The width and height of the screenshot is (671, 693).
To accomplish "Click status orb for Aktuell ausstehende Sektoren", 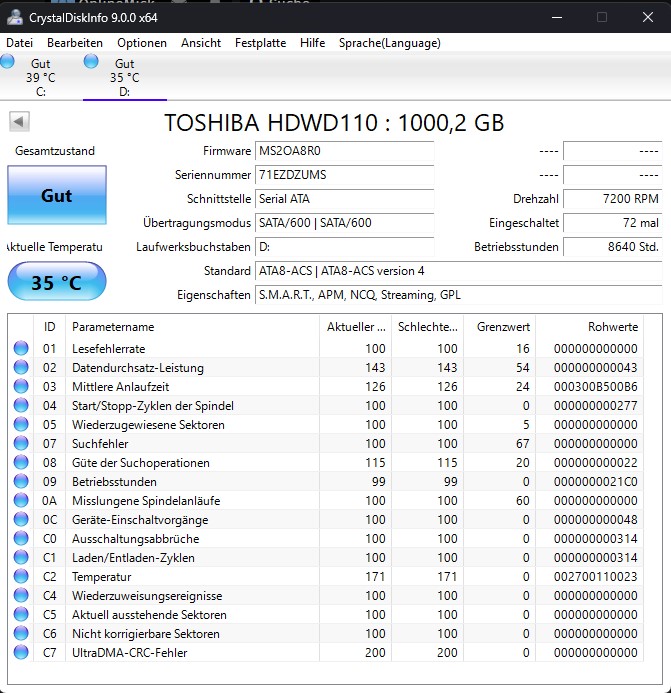I will (21, 614).
